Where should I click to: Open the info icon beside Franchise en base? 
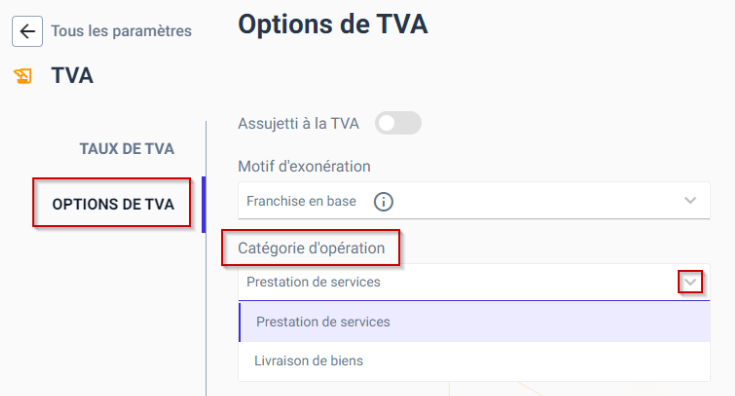[383, 202]
